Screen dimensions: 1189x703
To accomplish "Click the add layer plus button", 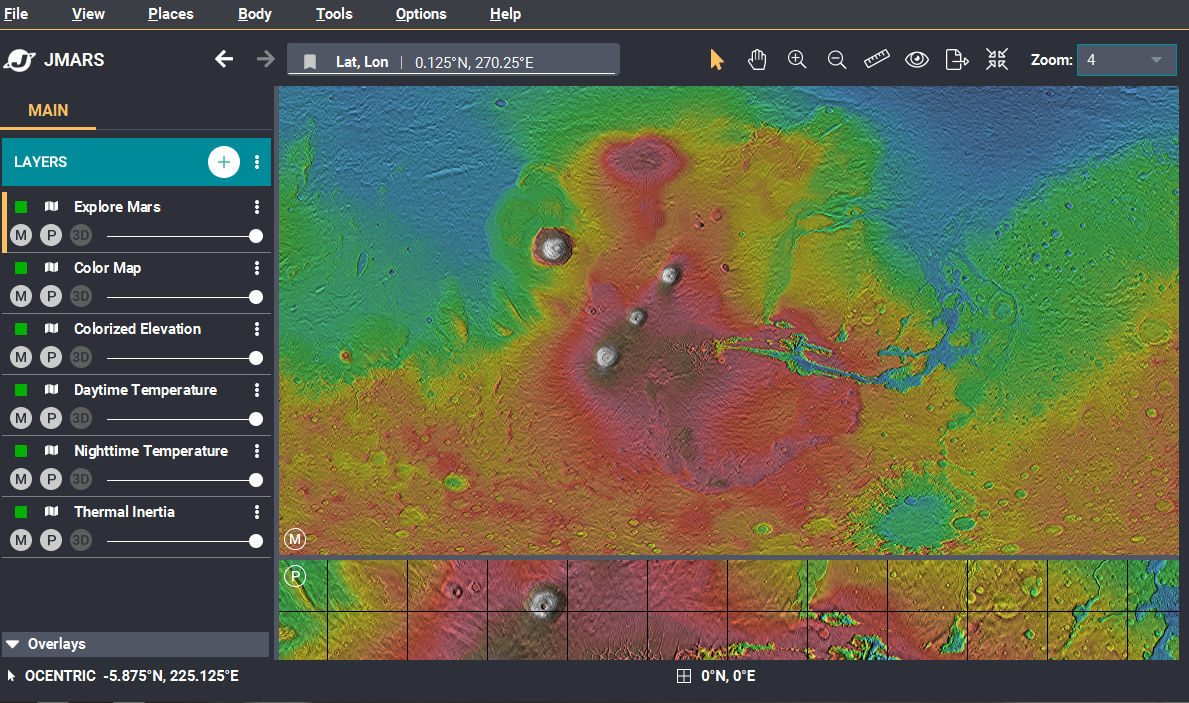I will point(224,162).
